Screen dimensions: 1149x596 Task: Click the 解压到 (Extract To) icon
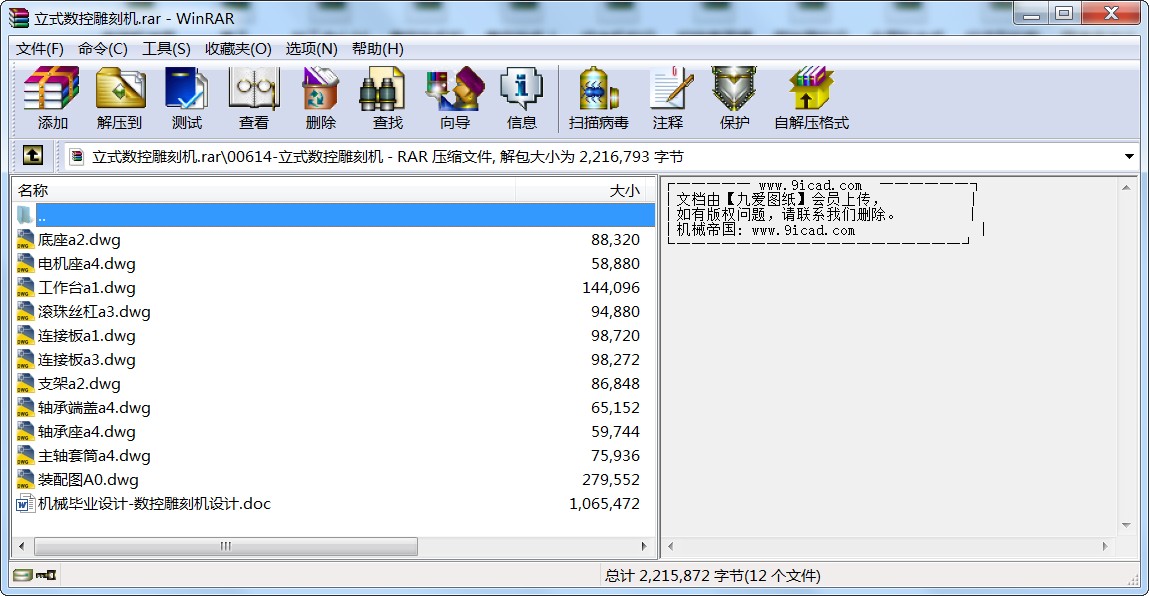119,98
